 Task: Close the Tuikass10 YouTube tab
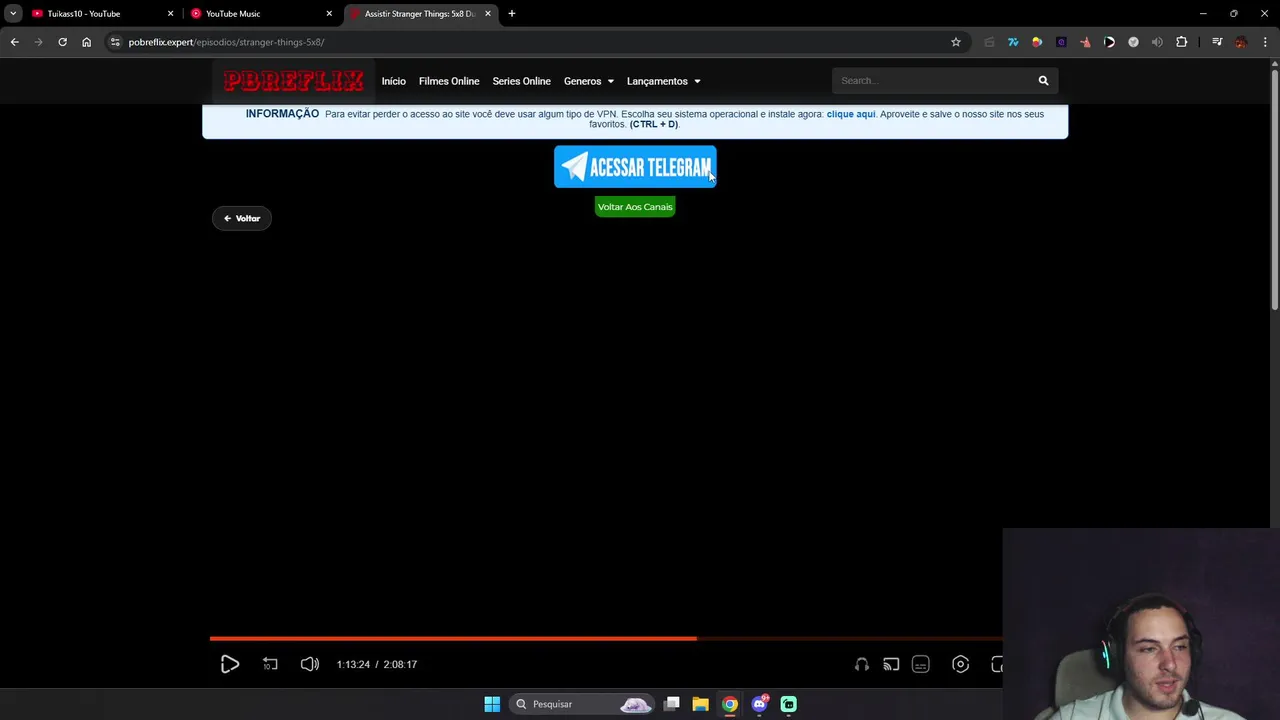[x=170, y=14]
